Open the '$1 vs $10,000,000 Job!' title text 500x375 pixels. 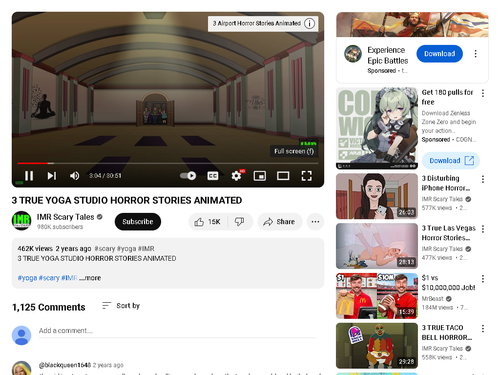(x=448, y=283)
